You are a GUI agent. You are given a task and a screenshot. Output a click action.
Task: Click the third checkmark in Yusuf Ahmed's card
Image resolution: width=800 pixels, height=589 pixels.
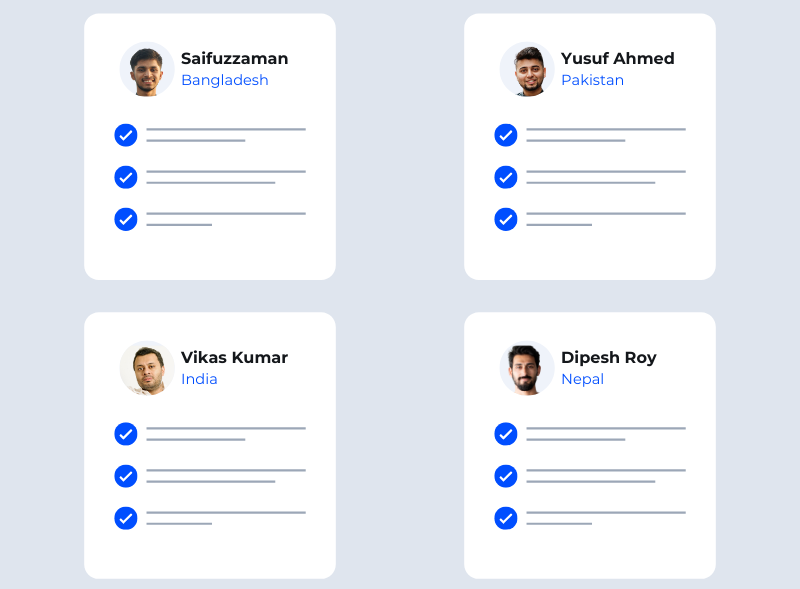click(506, 219)
